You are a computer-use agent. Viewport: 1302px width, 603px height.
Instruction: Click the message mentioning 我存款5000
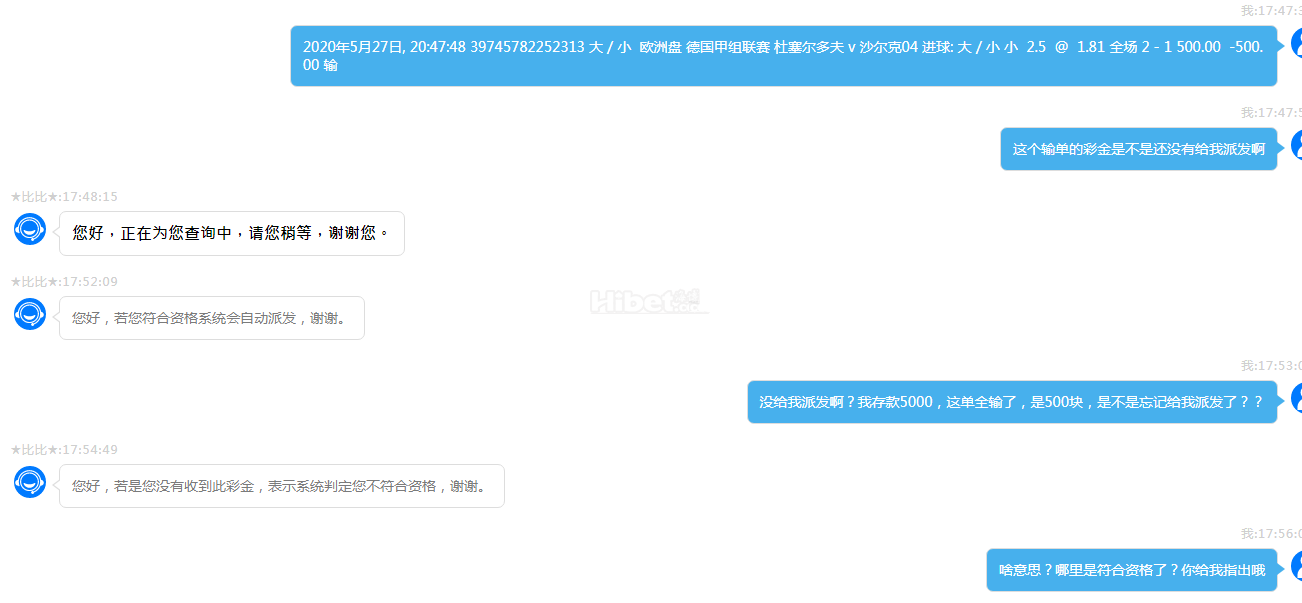1012,402
